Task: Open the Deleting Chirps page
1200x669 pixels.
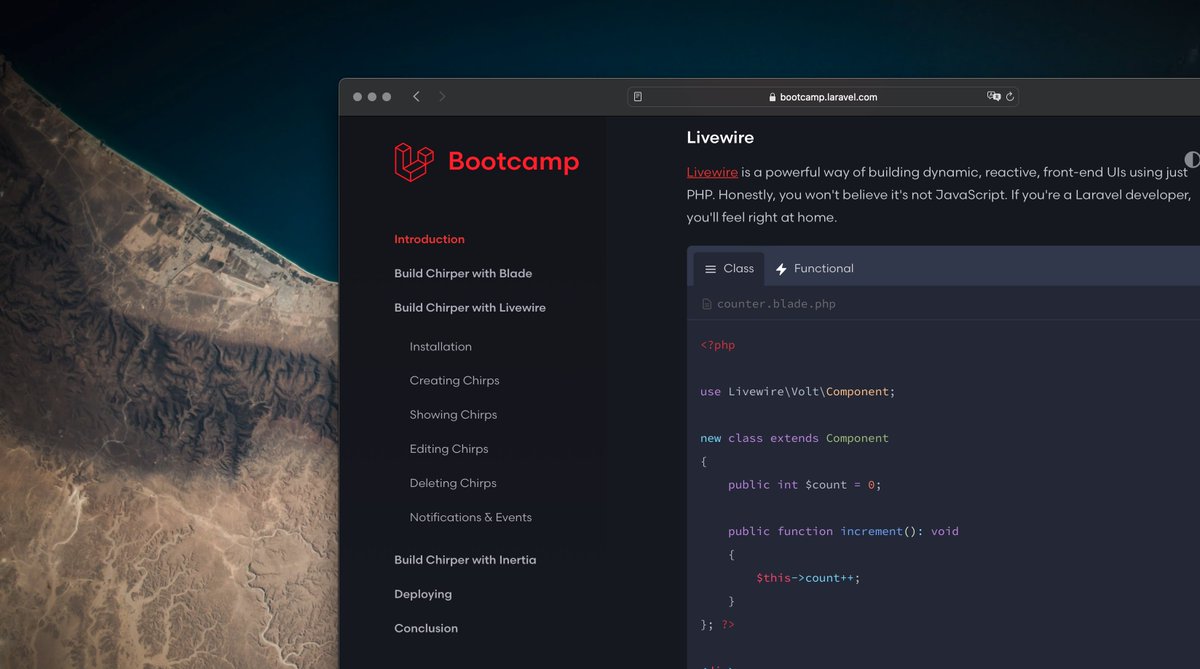Action: [x=453, y=482]
